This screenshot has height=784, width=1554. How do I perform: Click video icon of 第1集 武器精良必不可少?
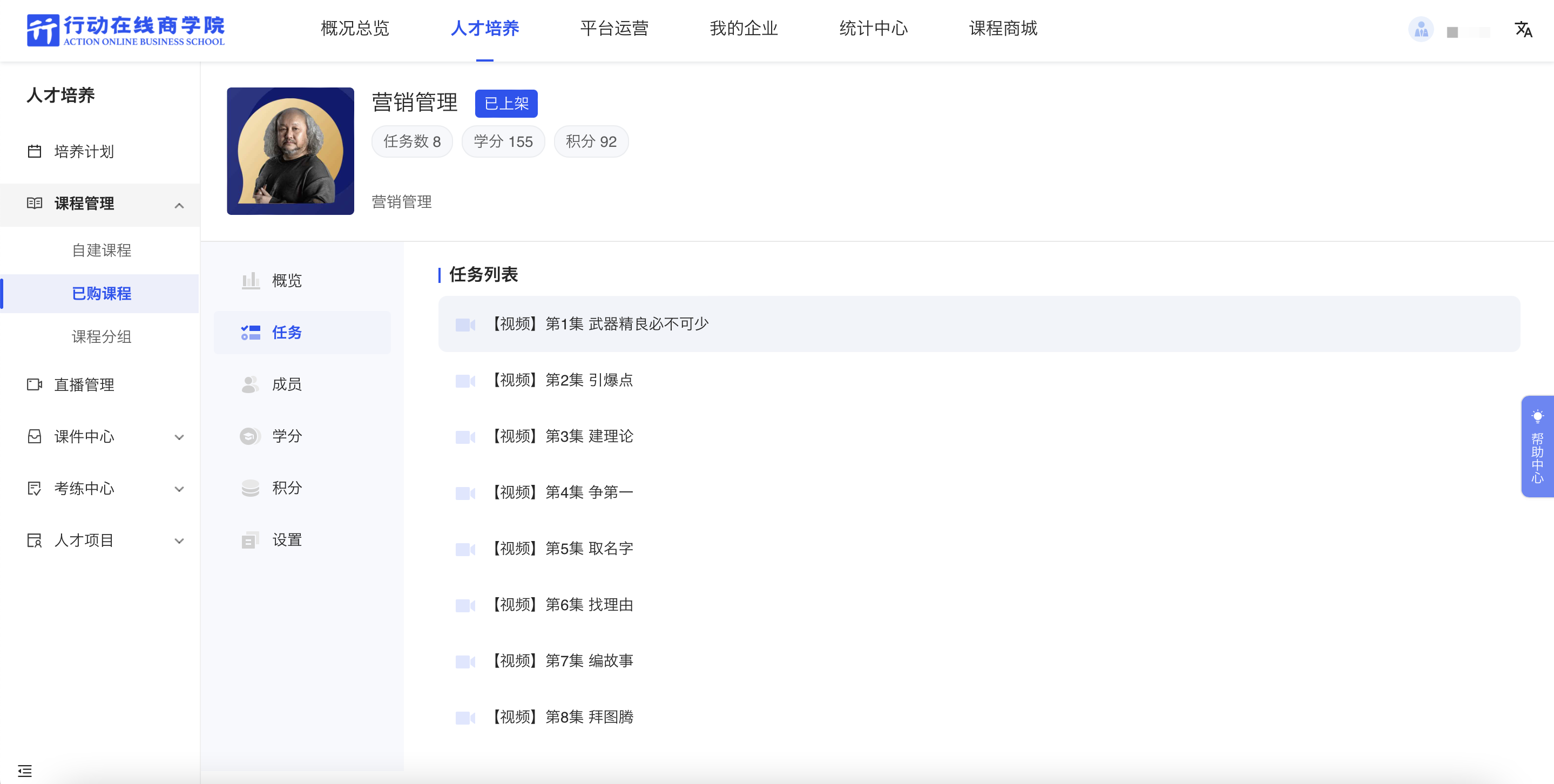coord(465,325)
